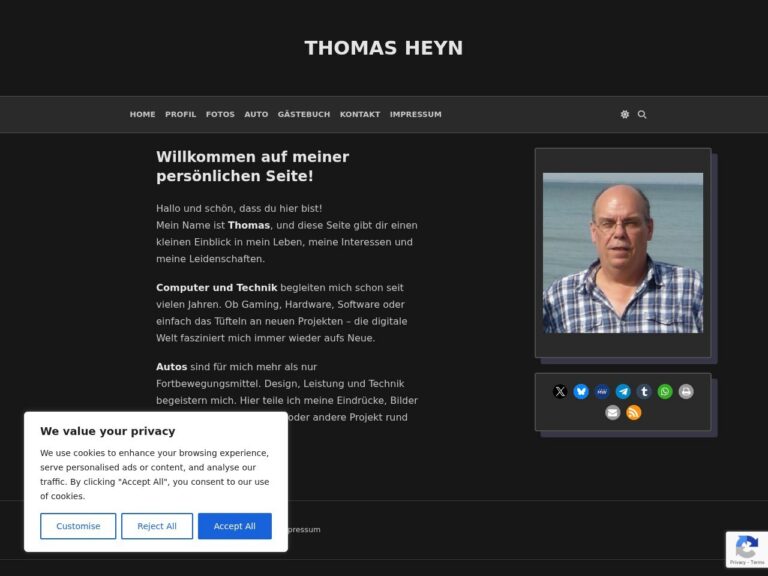The image size is (768, 576).
Task: Open the search icon in the navigation bar
Action: point(642,114)
